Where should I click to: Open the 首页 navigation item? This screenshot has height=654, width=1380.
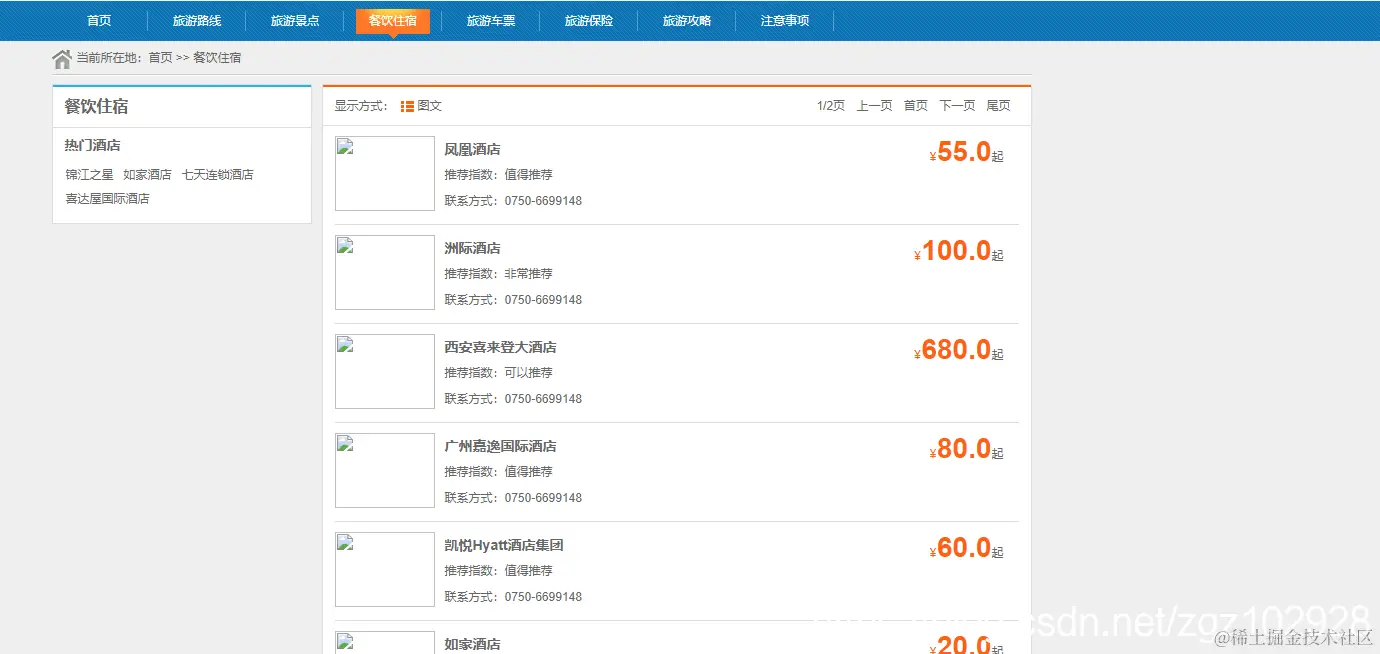99,21
